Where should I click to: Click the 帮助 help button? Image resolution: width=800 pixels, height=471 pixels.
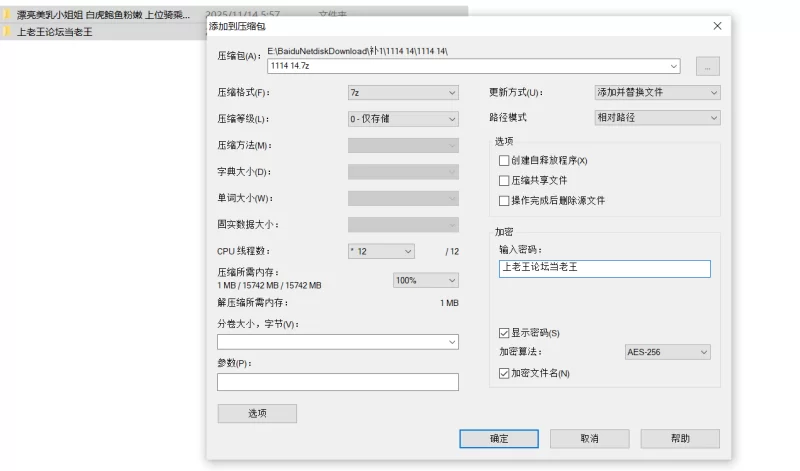pos(680,439)
